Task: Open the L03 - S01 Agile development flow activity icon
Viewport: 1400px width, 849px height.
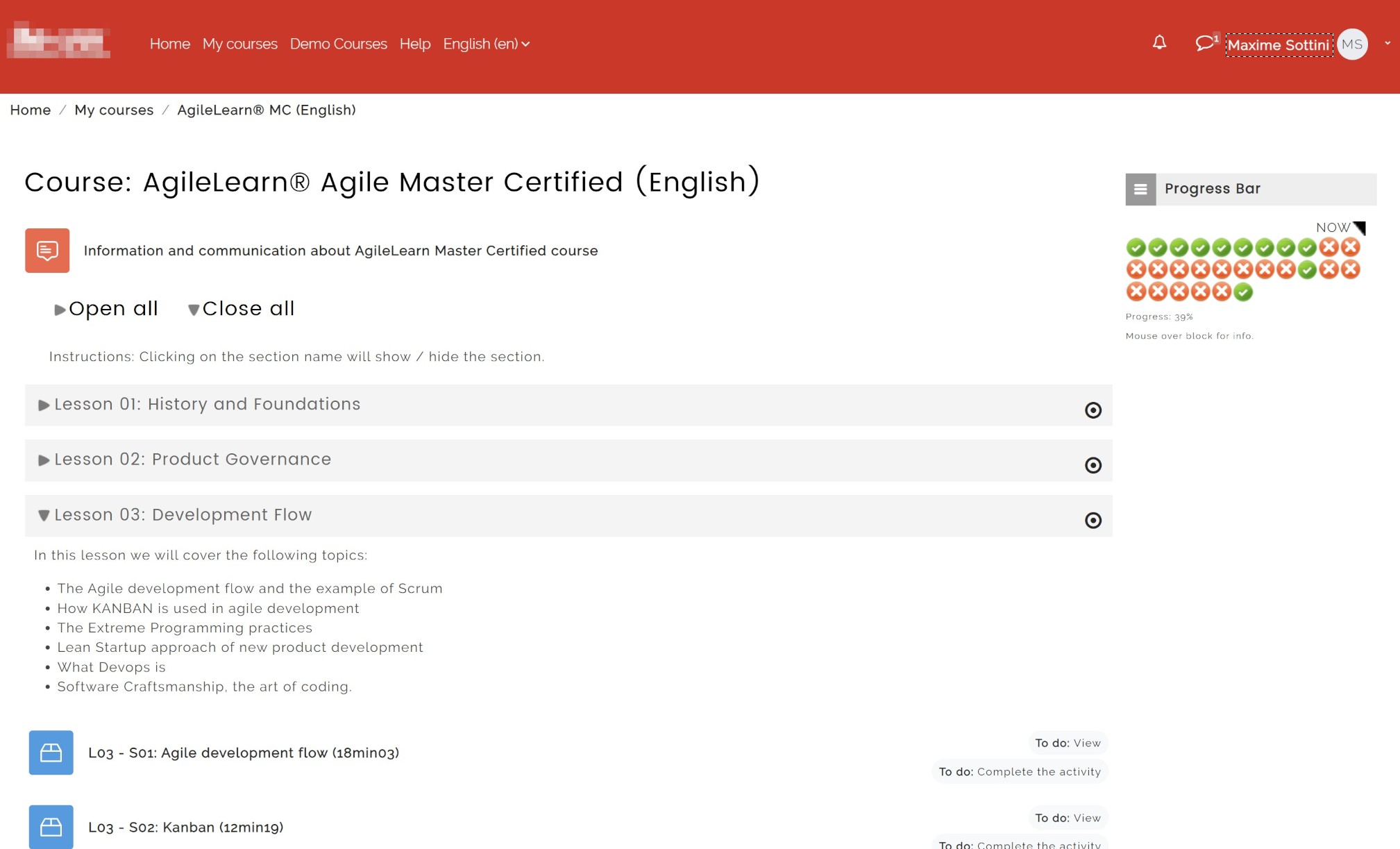Action: click(x=51, y=753)
